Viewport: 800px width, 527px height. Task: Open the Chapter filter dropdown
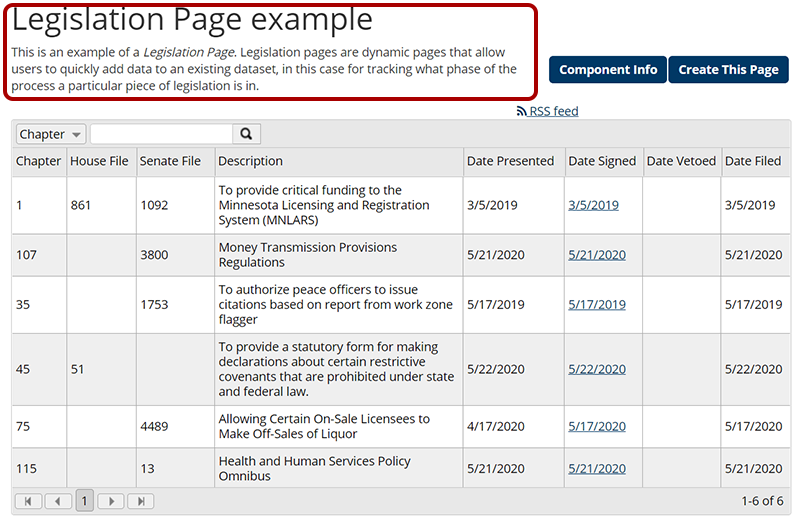[x=50, y=134]
